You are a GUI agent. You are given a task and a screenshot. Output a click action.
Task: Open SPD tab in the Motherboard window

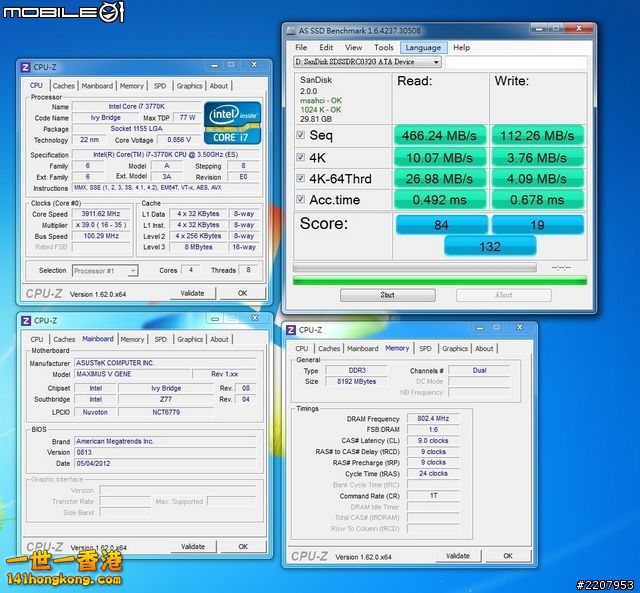[x=160, y=339]
